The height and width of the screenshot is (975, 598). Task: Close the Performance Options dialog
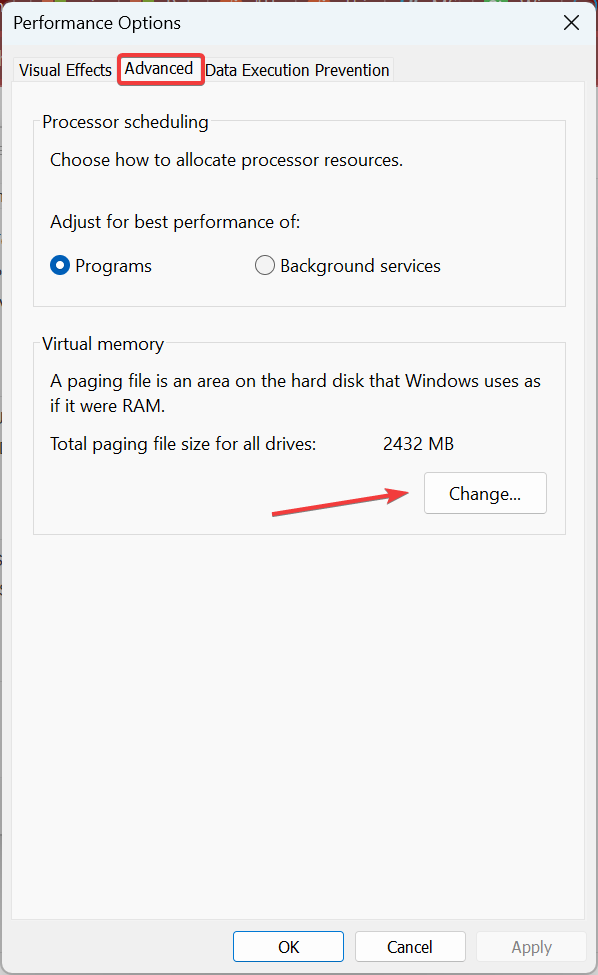pos(571,23)
